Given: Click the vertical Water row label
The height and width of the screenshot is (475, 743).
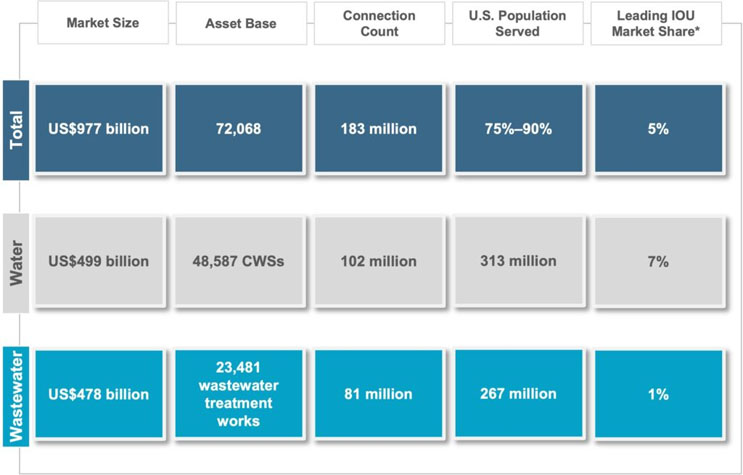Looking at the screenshot, I should (15, 262).
